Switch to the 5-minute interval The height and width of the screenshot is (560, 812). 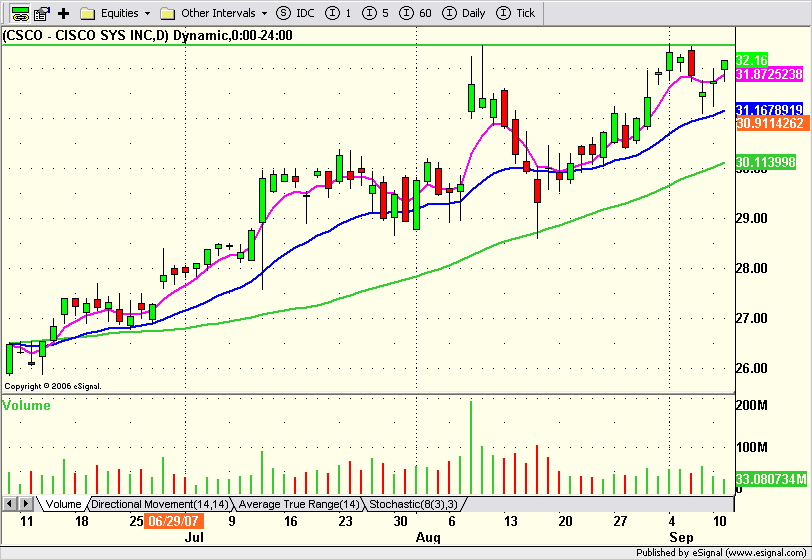pyautogui.click(x=375, y=13)
